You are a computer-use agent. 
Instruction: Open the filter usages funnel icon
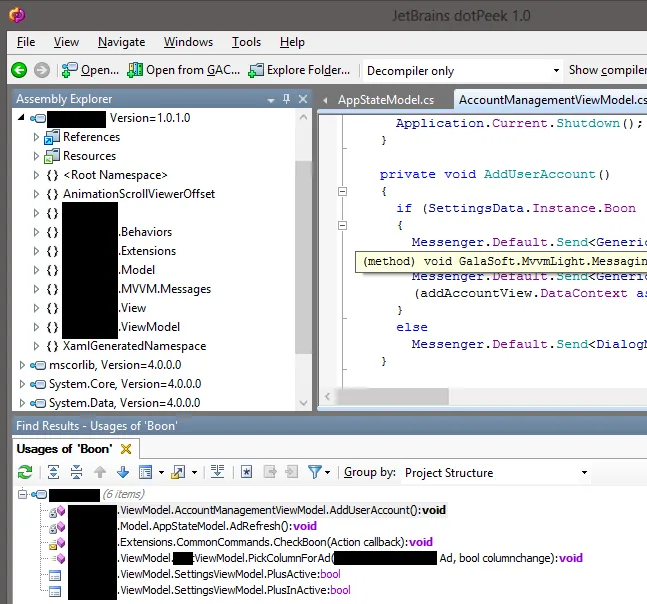pyautogui.click(x=315, y=472)
